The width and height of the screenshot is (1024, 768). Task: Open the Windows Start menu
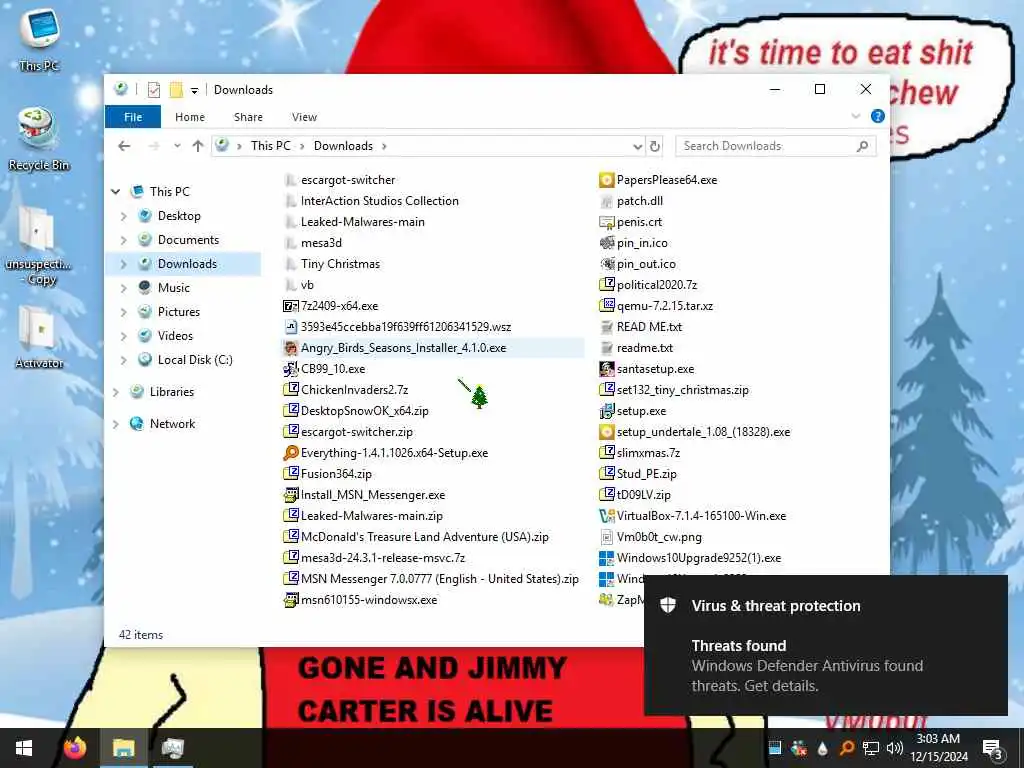point(24,748)
